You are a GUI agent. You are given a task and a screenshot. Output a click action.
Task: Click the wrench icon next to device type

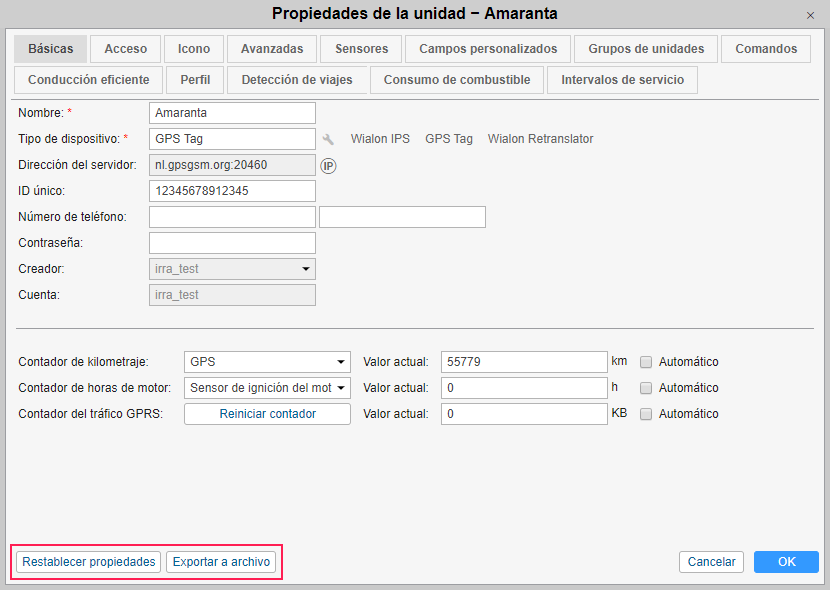tap(328, 139)
